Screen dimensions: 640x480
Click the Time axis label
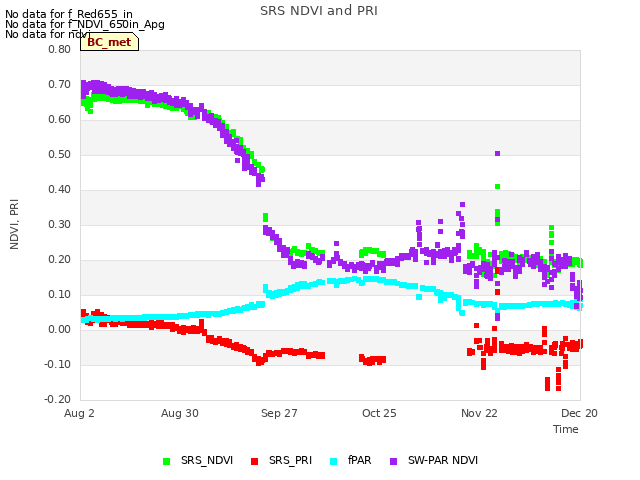tap(566, 429)
